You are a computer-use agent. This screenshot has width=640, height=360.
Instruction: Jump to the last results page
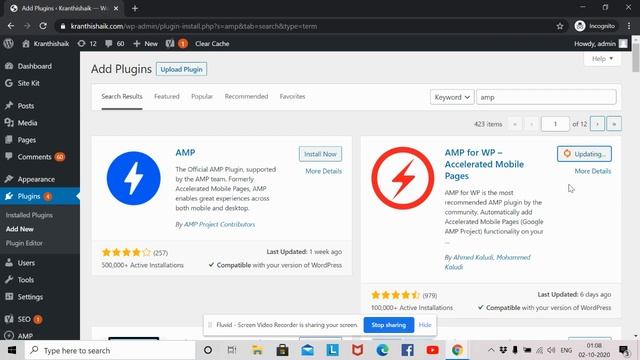[x=614, y=124]
